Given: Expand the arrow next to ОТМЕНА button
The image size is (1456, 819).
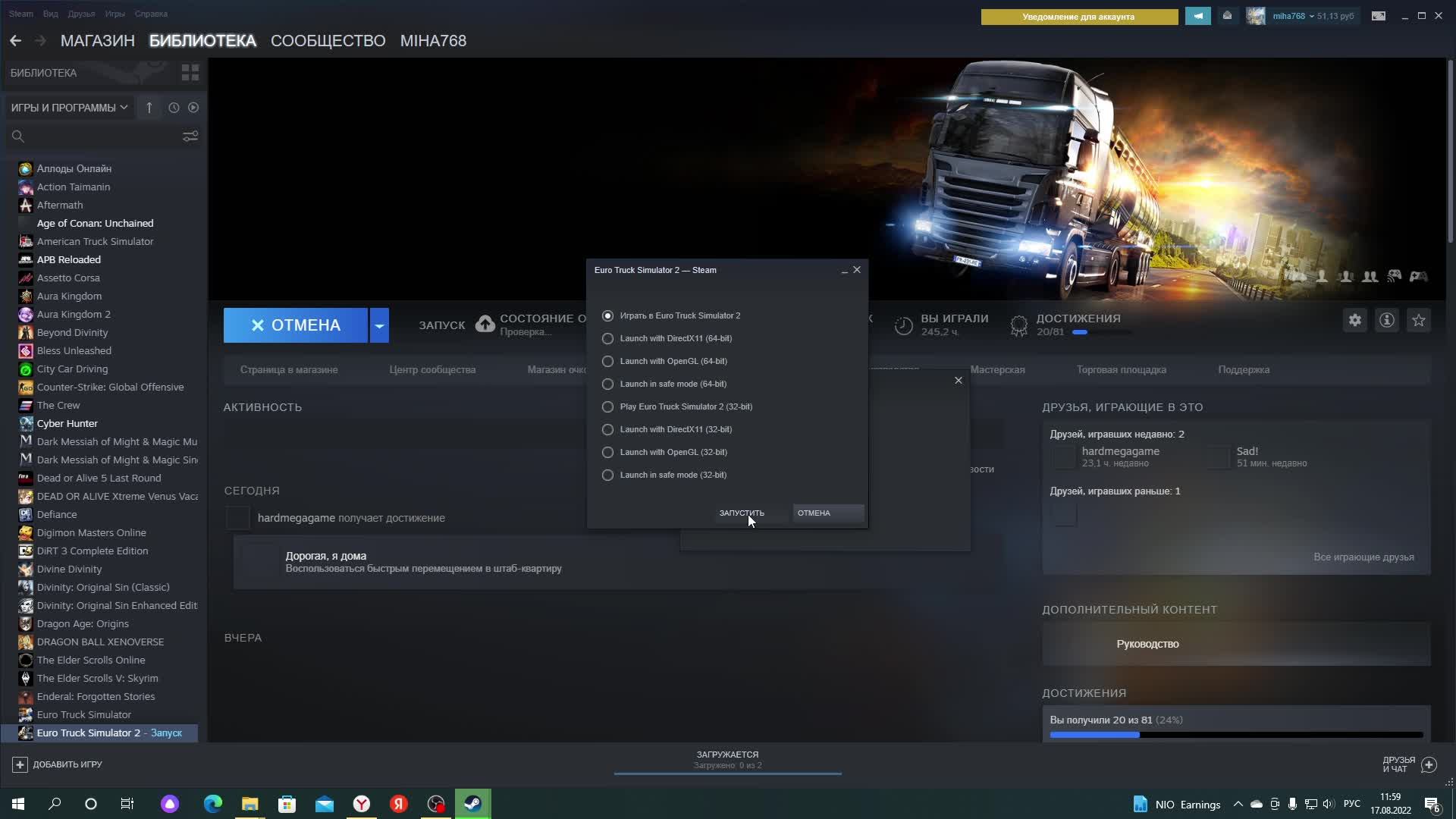Looking at the screenshot, I should (379, 325).
